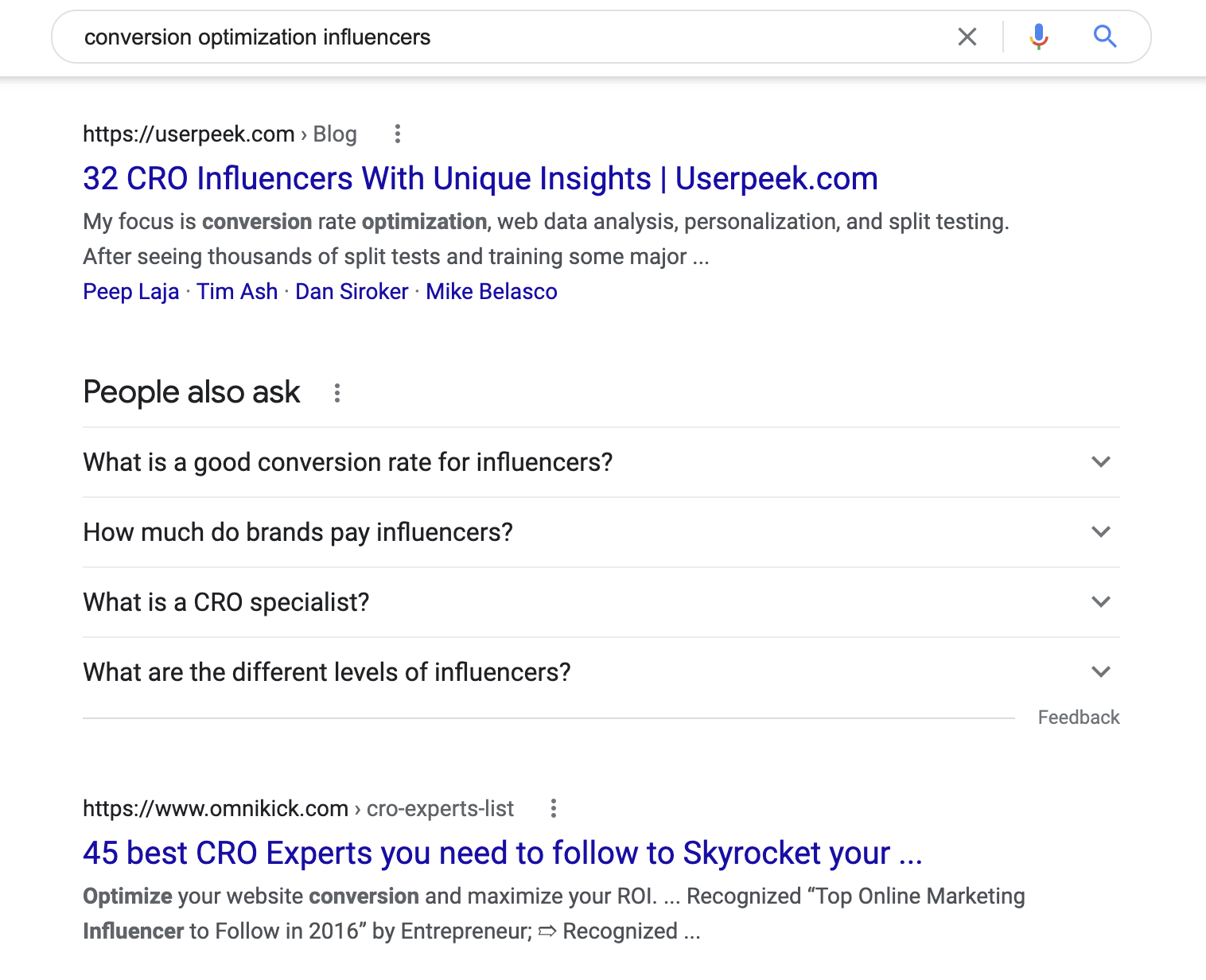1206x980 pixels.
Task: Expand chevron for different levels of influencers question
Action: point(1101,671)
